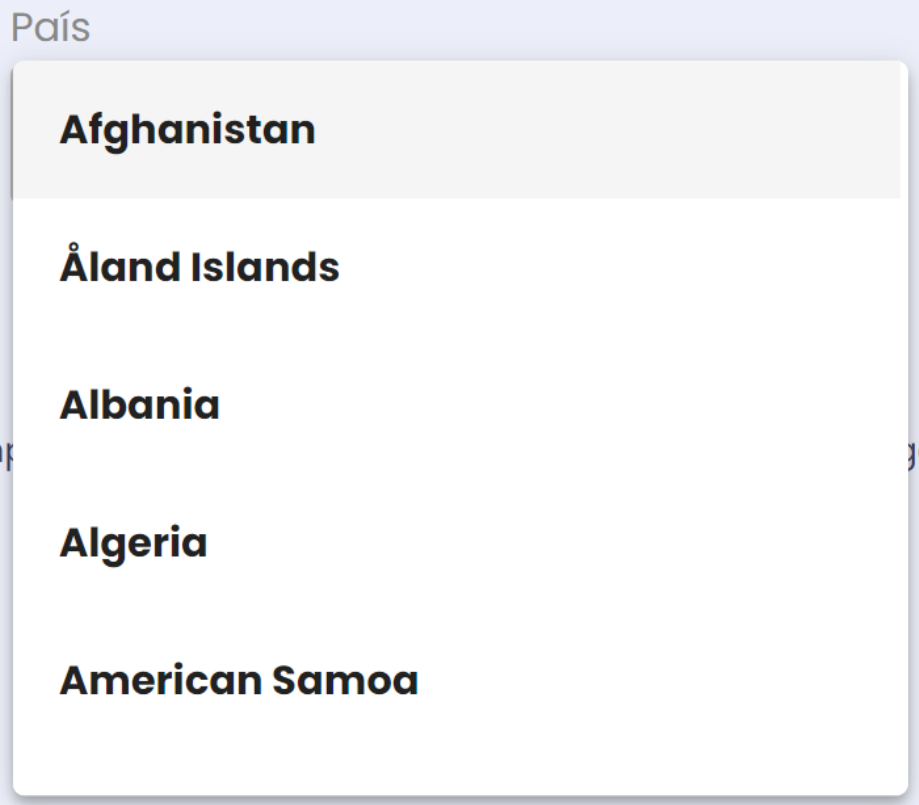Image resolution: width=919 pixels, height=805 pixels.
Task: Select Afghanistan from the country list
Action: point(188,130)
